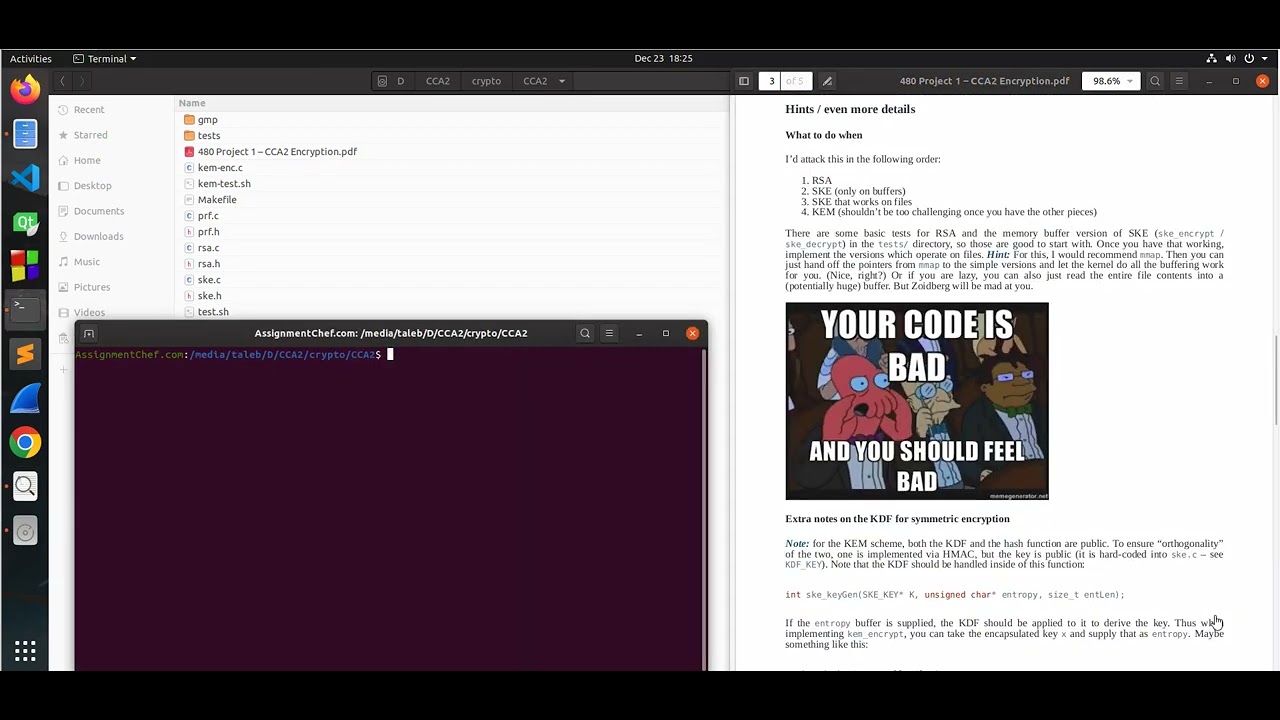Viewport: 1280px width, 720px height.
Task: Open the Terminal app menu in top bar
Action: click(x=105, y=58)
